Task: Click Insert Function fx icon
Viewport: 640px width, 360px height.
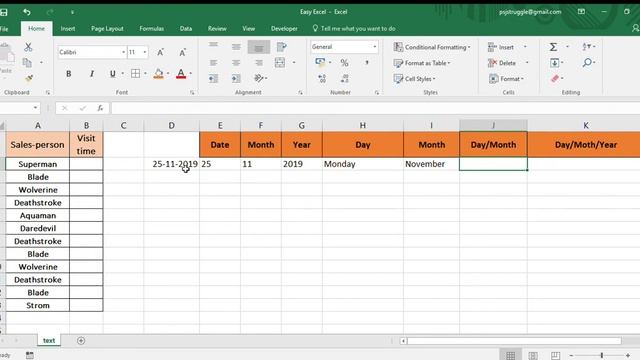Action: (100, 108)
